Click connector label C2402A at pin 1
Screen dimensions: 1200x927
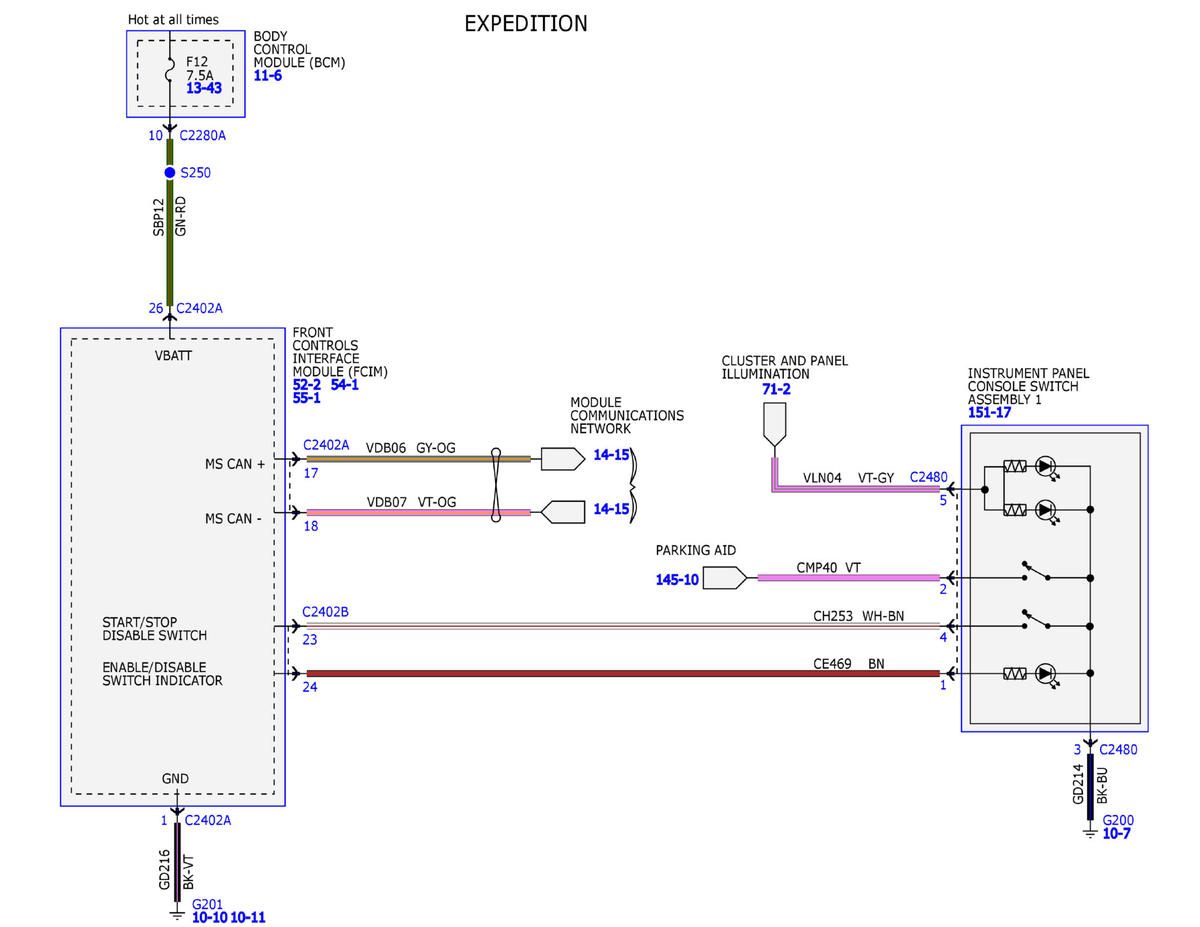(209, 820)
